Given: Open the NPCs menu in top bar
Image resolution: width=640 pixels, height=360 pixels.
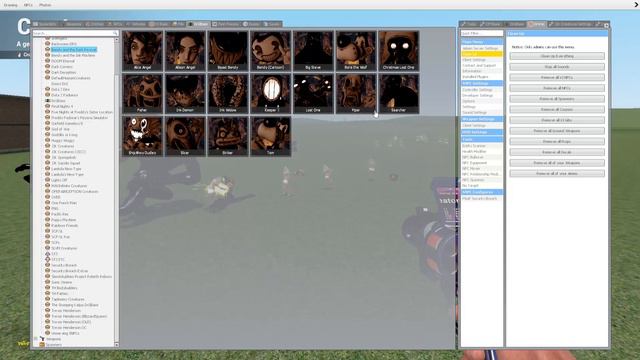Looking at the screenshot, I should 28,5.
